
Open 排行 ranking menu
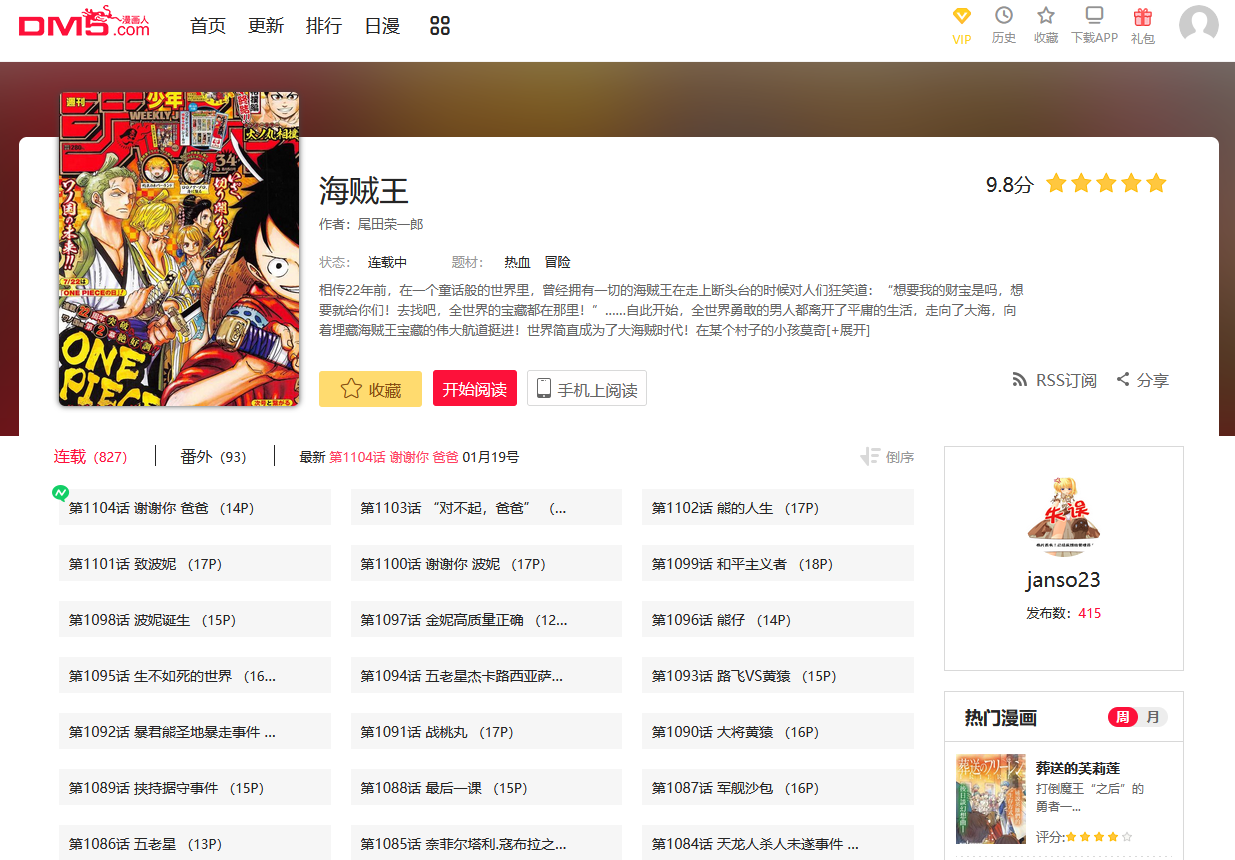[x=324, y=26]
